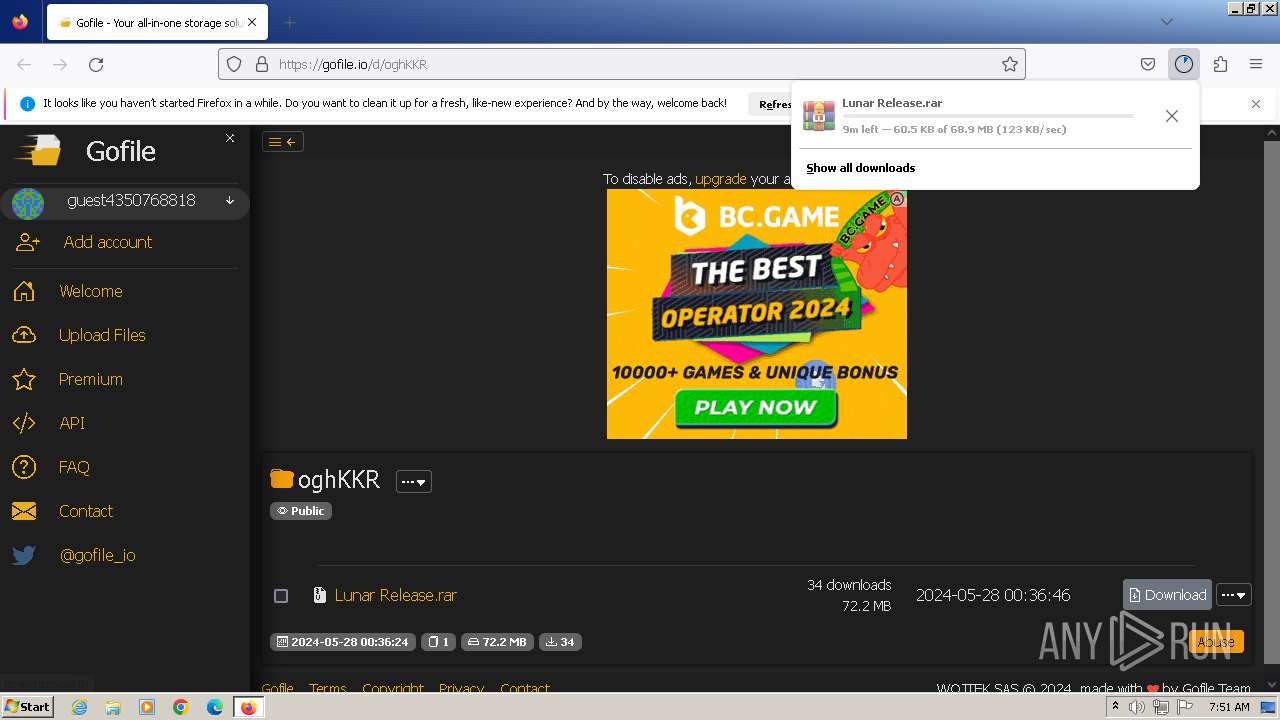
Task: Click the Upload Files cloud icon
Action: (24, 335)
